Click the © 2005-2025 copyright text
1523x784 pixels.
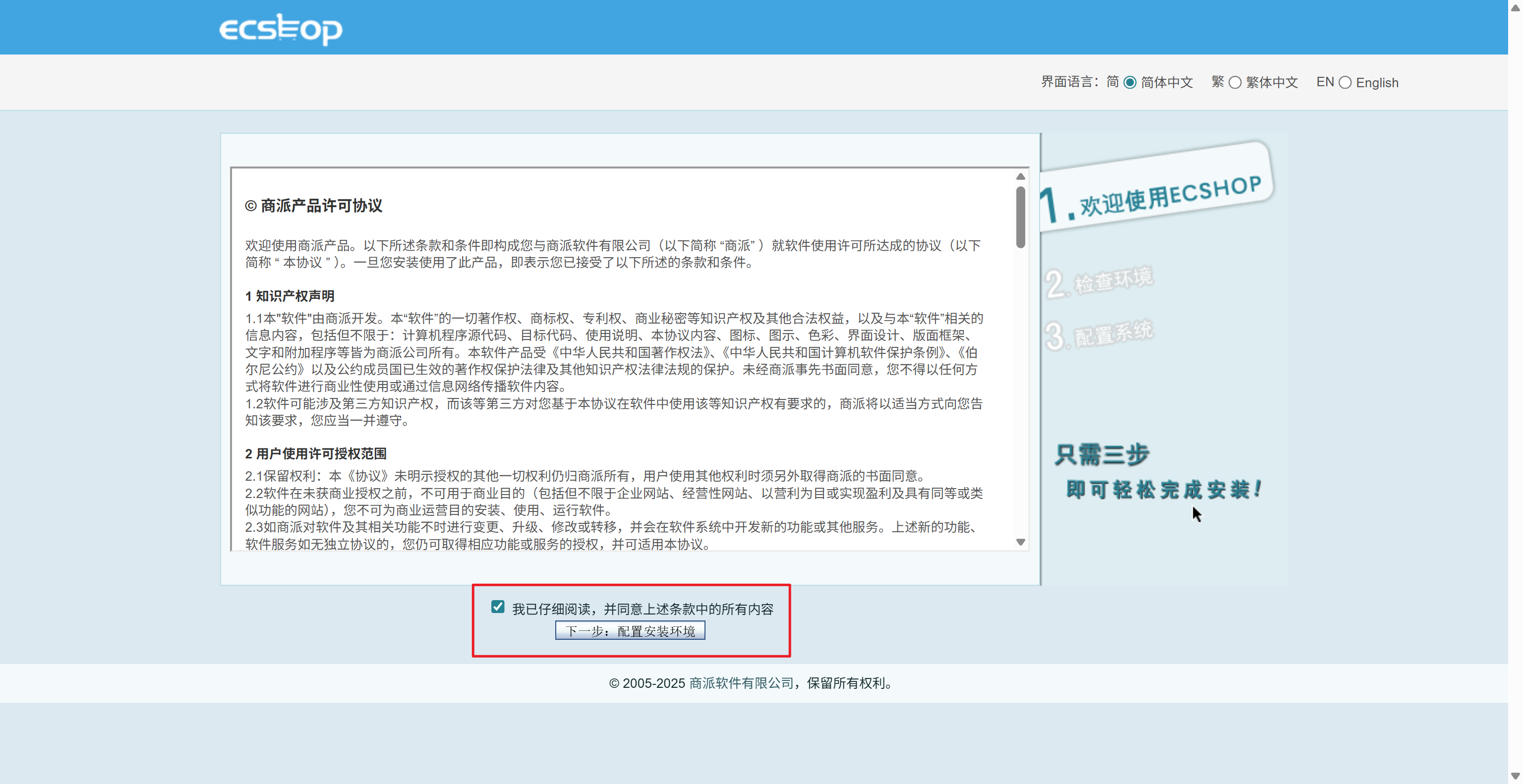click(647, 683)
